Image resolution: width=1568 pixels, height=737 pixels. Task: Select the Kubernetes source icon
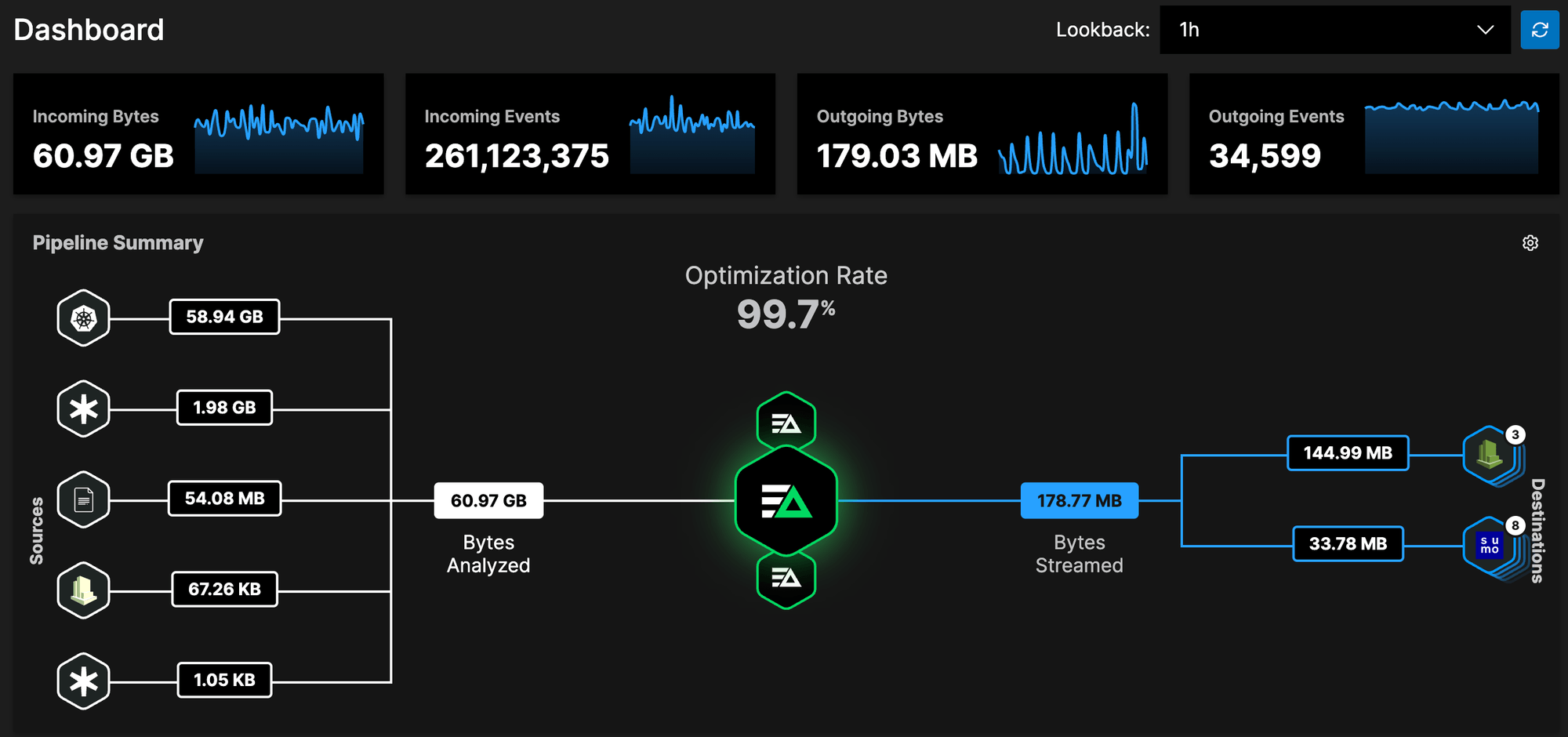[84, 317]
